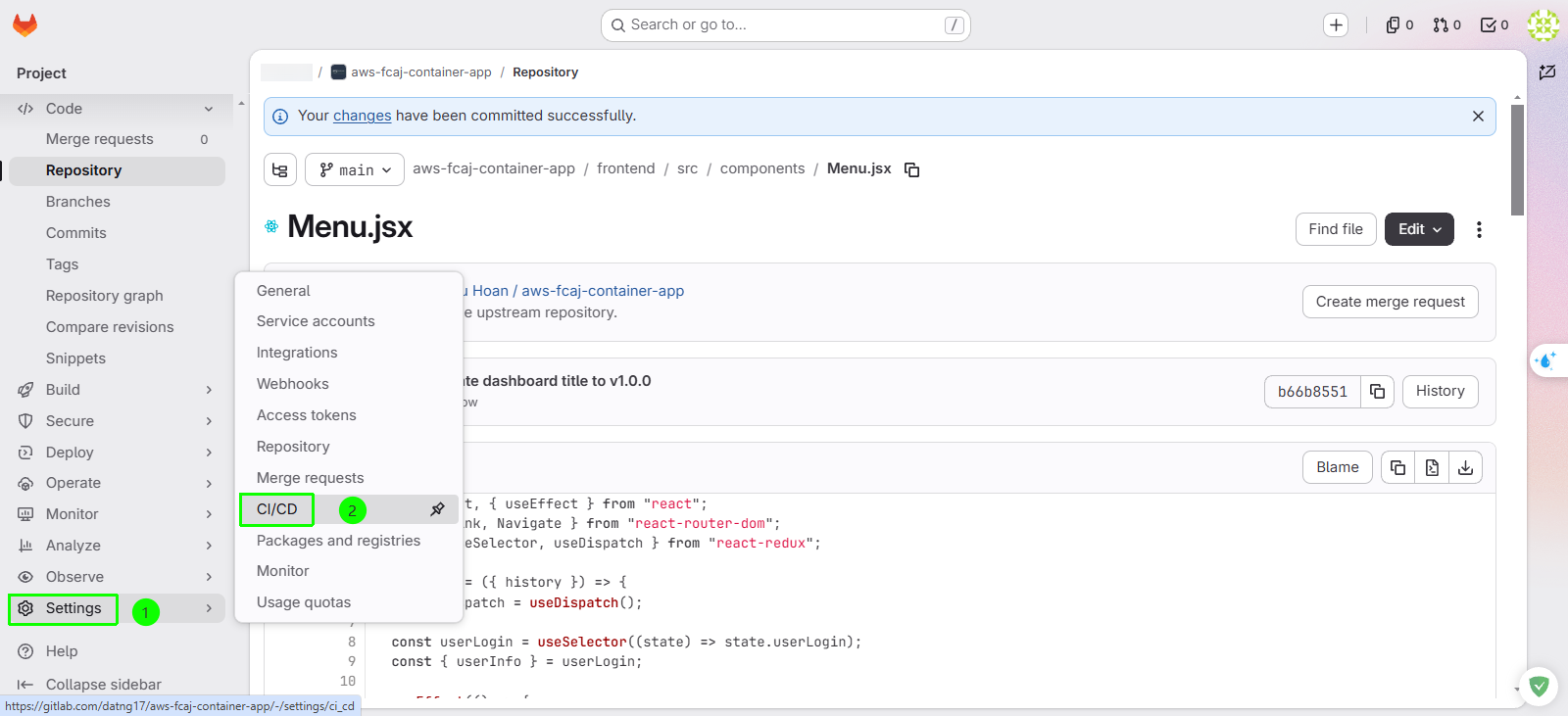1568x716 pixels.
Task: Click Create merge request button
Action: coord(1390,302)
